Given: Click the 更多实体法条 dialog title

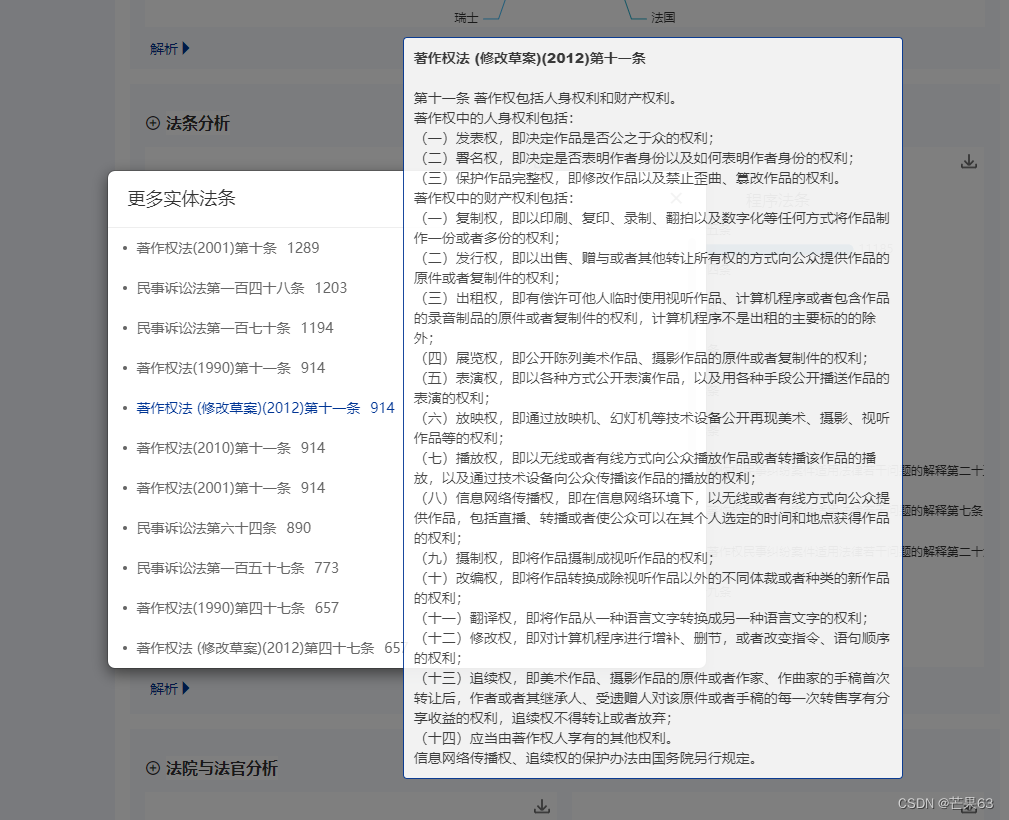Looking at the screenshot, I should pos(181,198).
